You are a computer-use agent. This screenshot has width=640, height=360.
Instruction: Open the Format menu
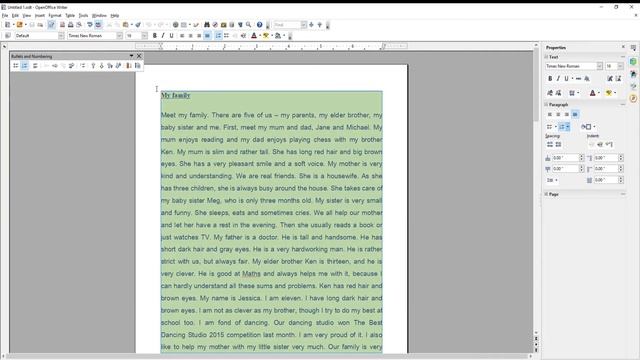(x=55, y=16)
